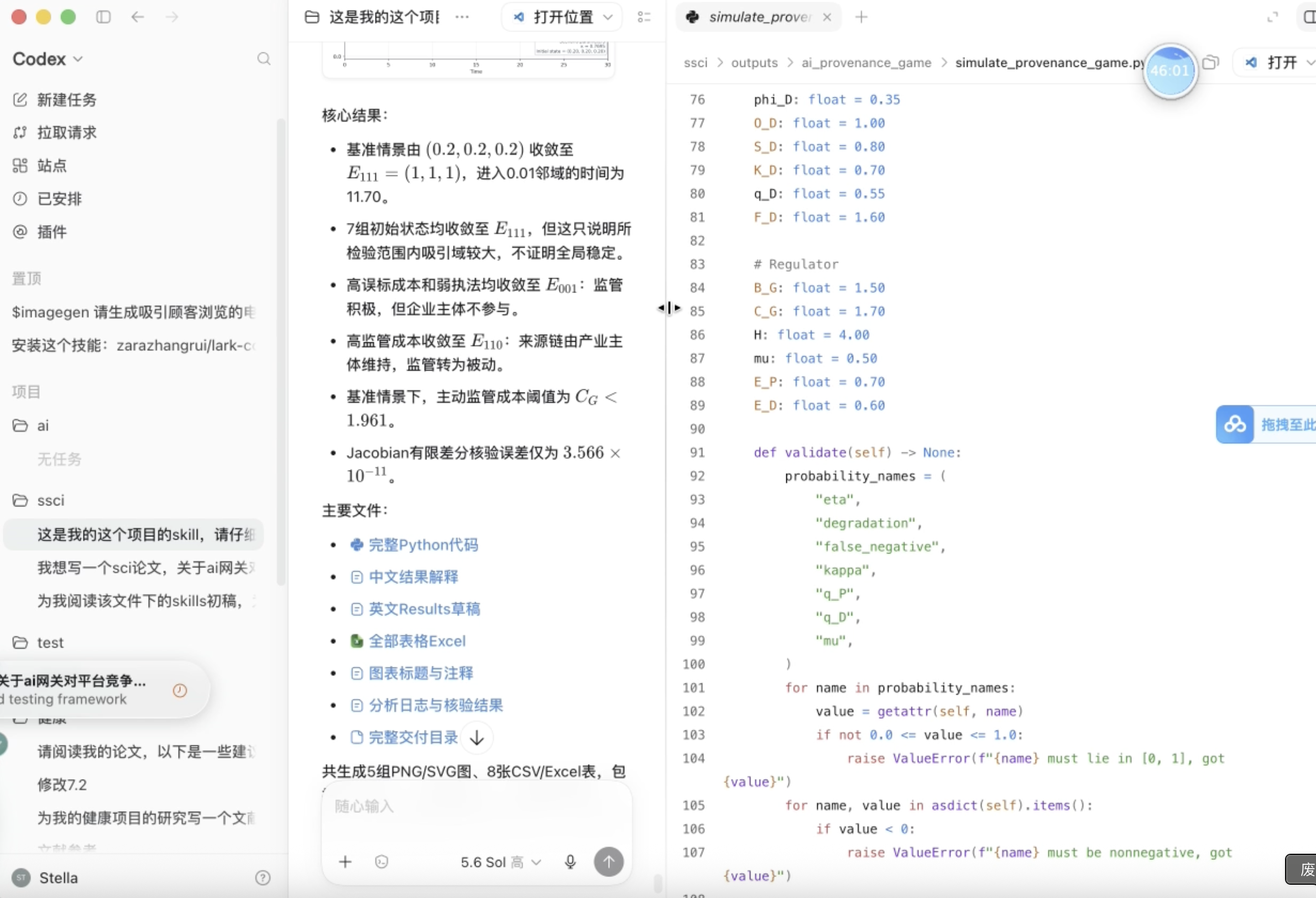Click outputs in the breadcrumb

point(754,63)
